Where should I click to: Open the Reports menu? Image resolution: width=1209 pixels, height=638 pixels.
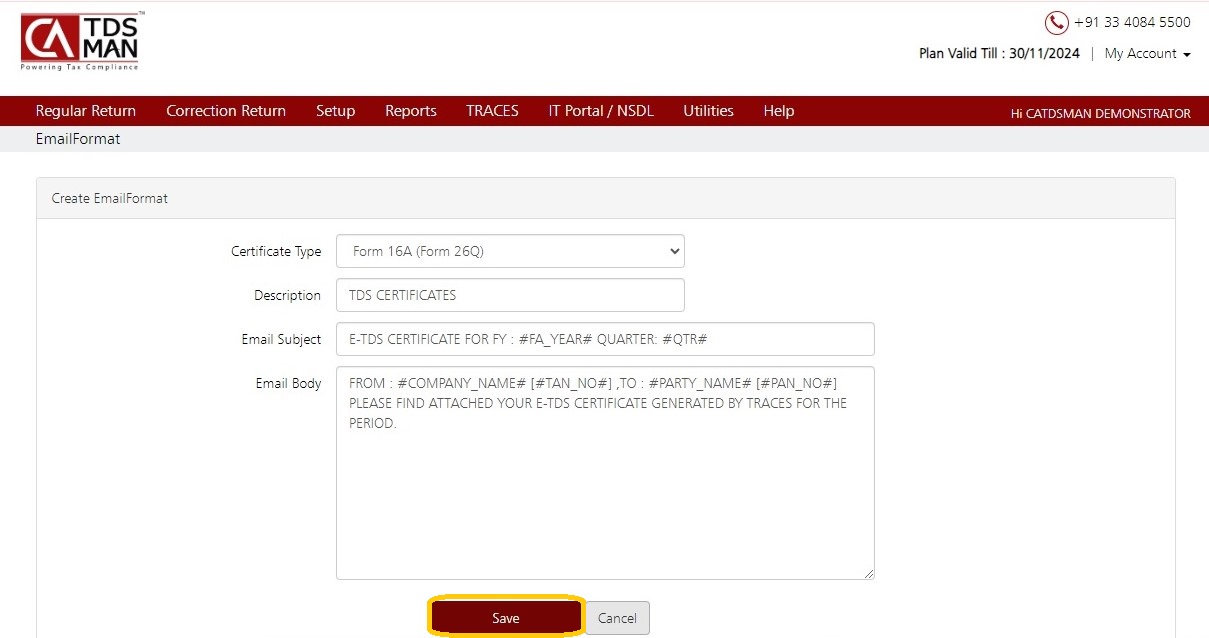(411, 111)
